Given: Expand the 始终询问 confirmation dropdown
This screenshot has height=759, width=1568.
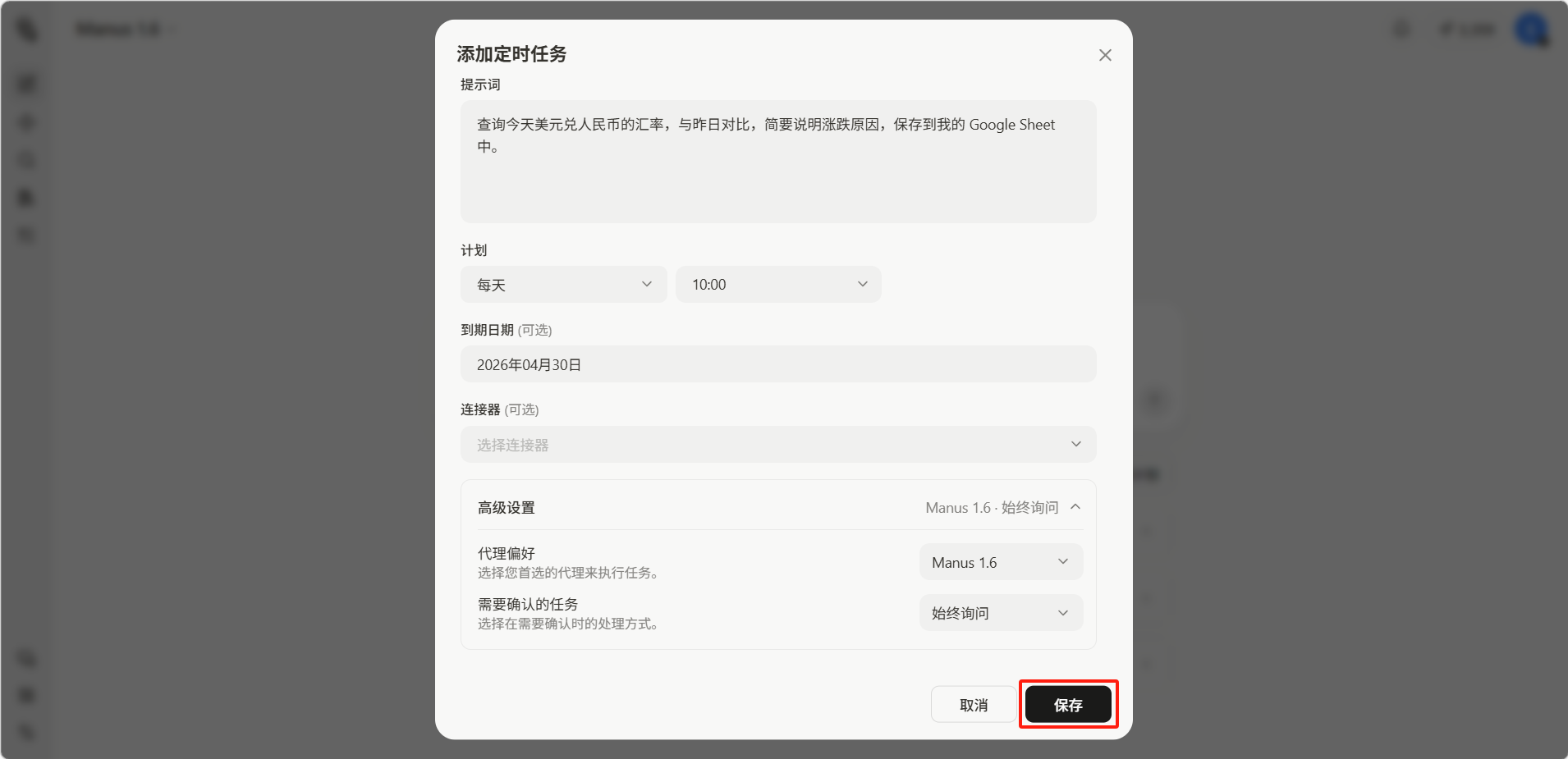Looking at the screenshot, I should tap(1000, 613).
